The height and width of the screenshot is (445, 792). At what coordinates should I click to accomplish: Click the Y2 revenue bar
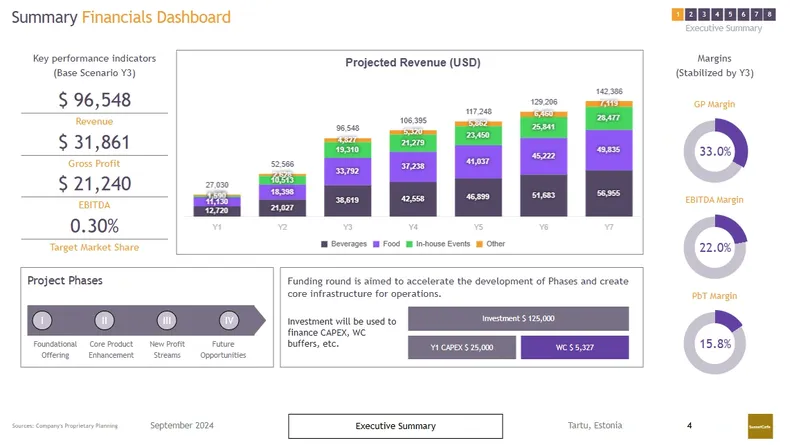tap(282, 195)
